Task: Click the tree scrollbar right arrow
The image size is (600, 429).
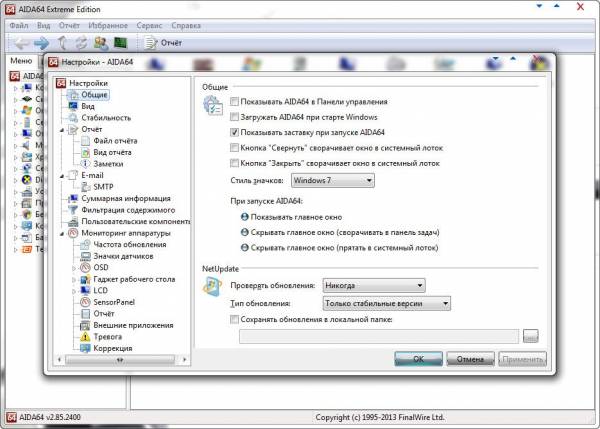Action: 185,360
